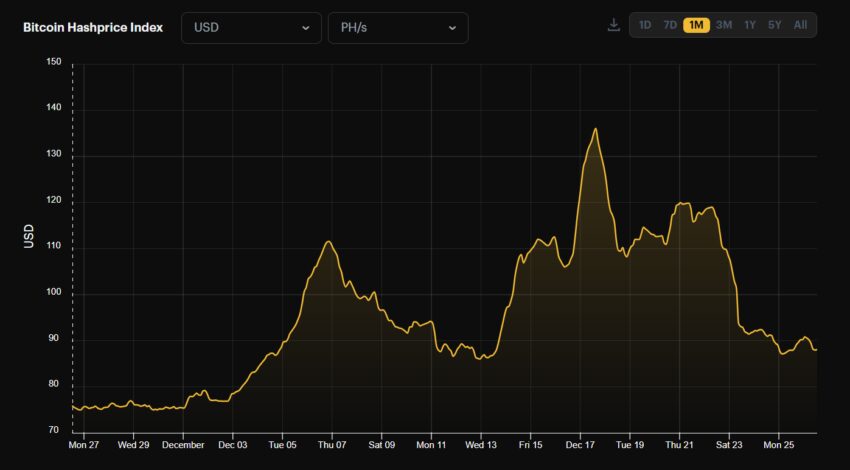Click the Mon 25 x-axis label

tap(778, 445)
